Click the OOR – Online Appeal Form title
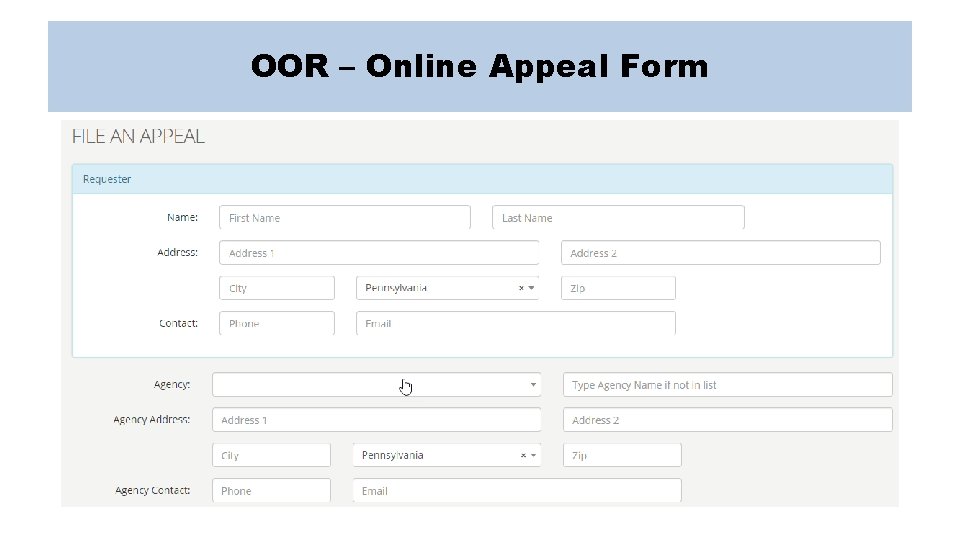Viewport: 960px width, 540px height. (480, 66)
